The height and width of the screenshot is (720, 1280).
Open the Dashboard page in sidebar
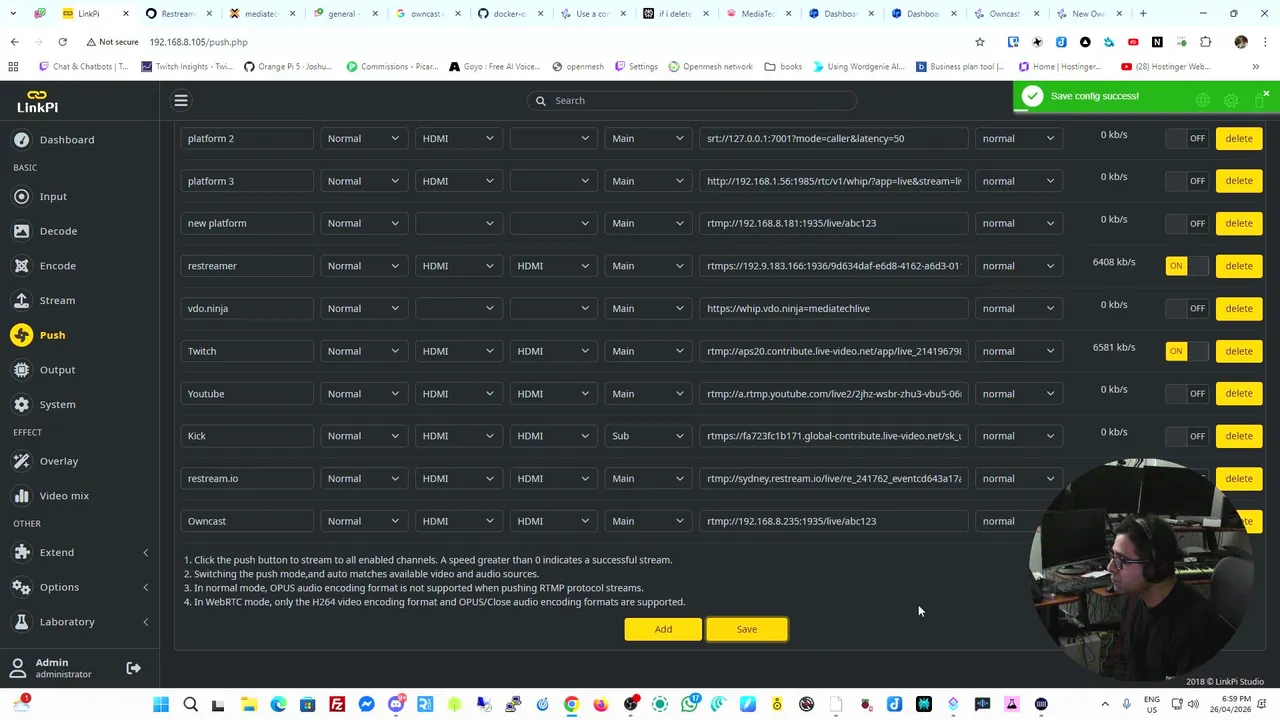coord(67,139)
